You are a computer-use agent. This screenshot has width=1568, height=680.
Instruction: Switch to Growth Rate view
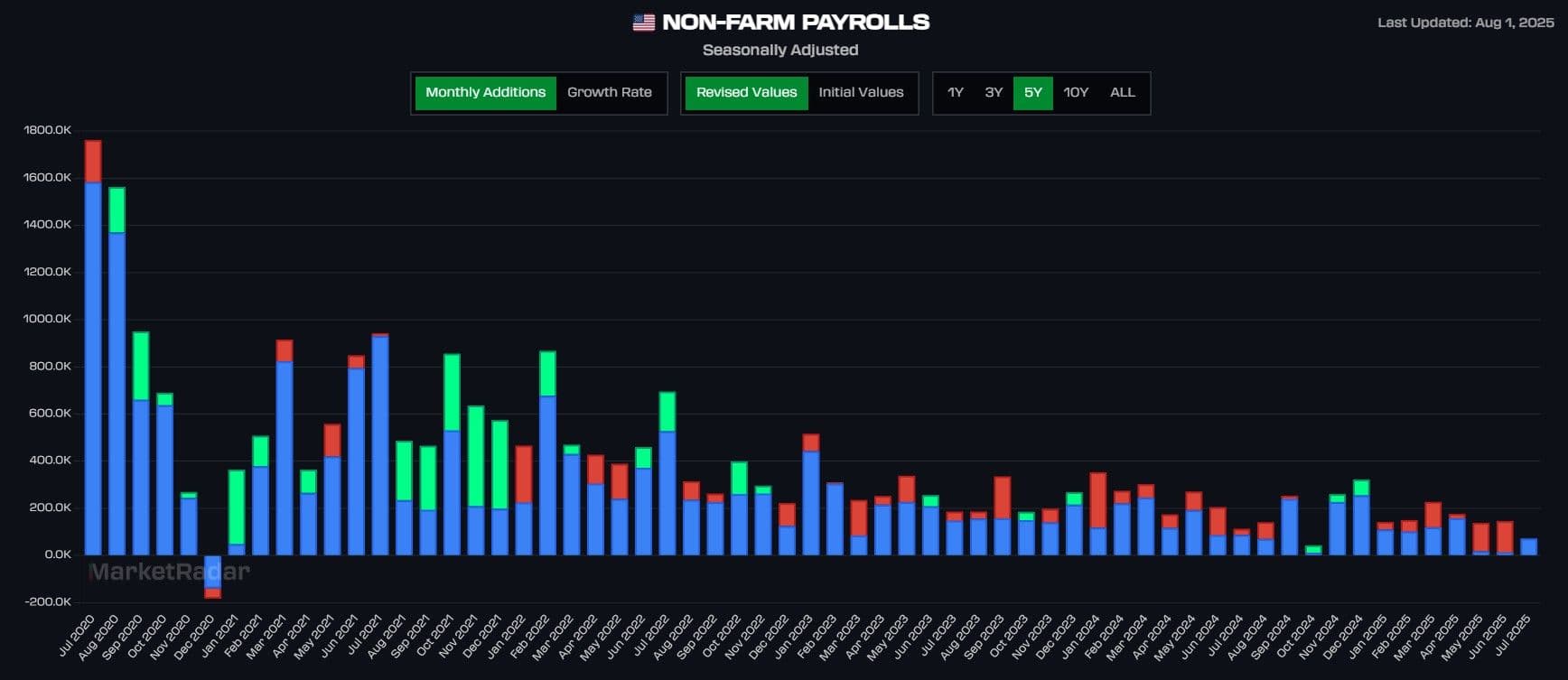point(609,93)
